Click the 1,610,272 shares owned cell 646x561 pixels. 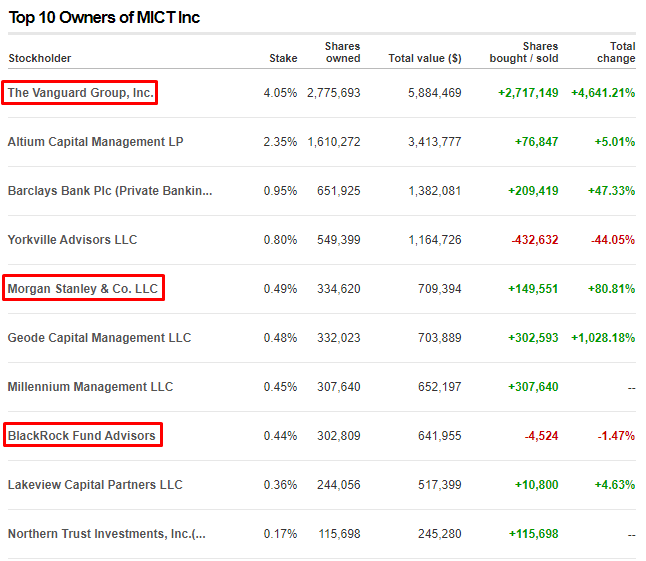pyautogui.click(x=334, y=142)
